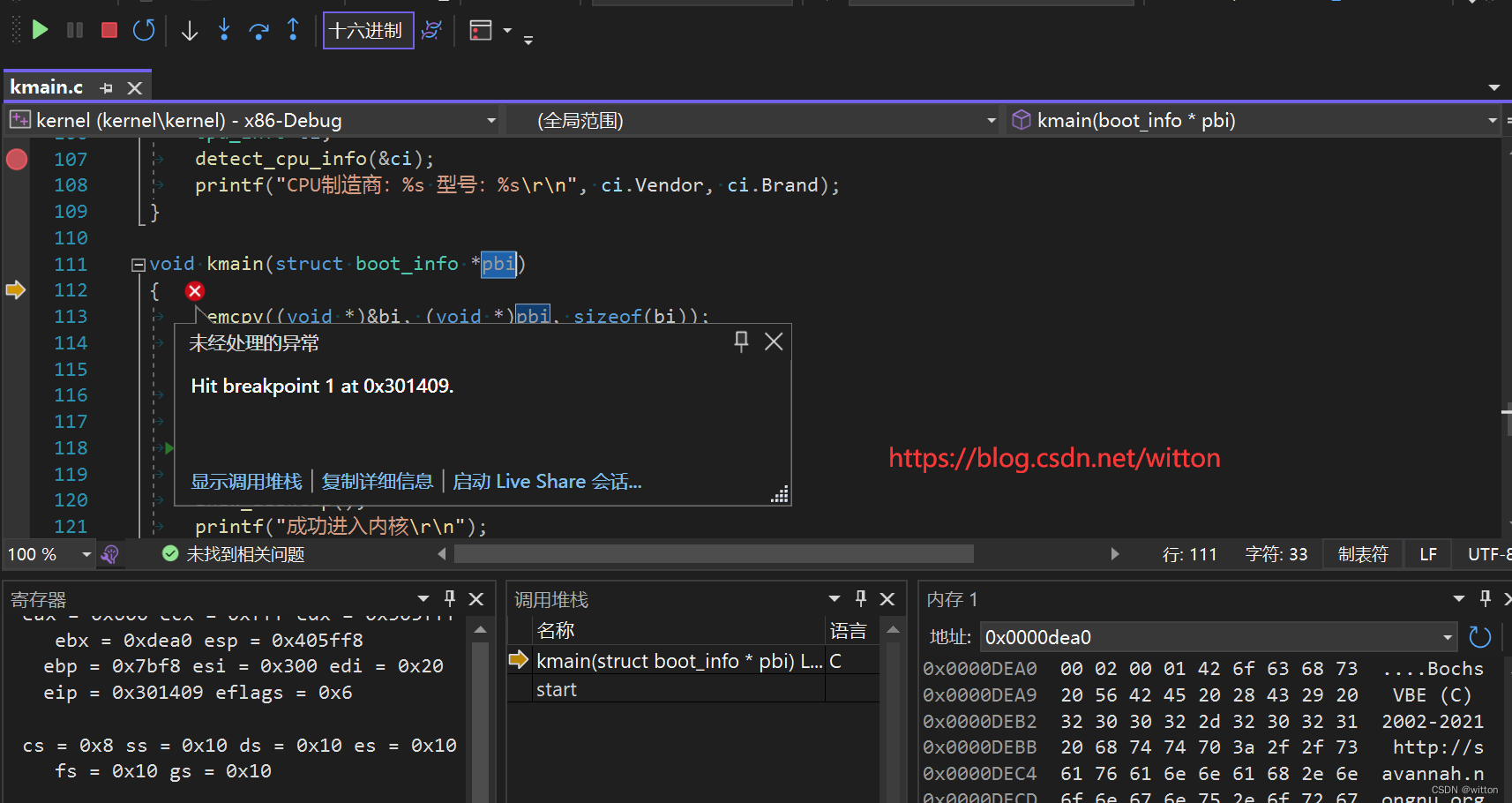Click the registers panel scrollbar up arrow

(480, 629)
